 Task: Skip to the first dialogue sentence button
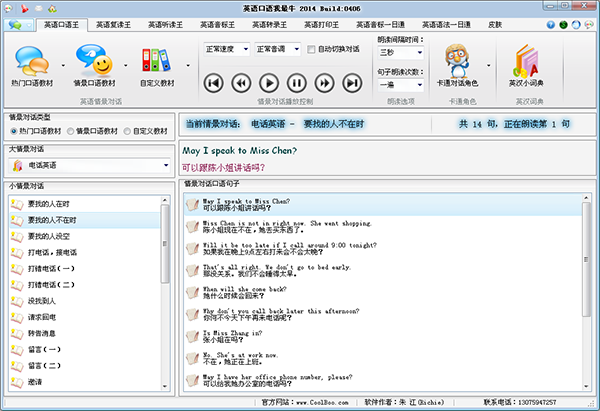[x=213, y=82]
